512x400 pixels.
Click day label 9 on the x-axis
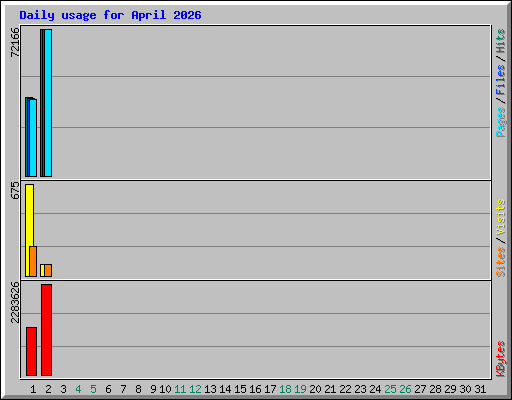[x=153, y=389]
